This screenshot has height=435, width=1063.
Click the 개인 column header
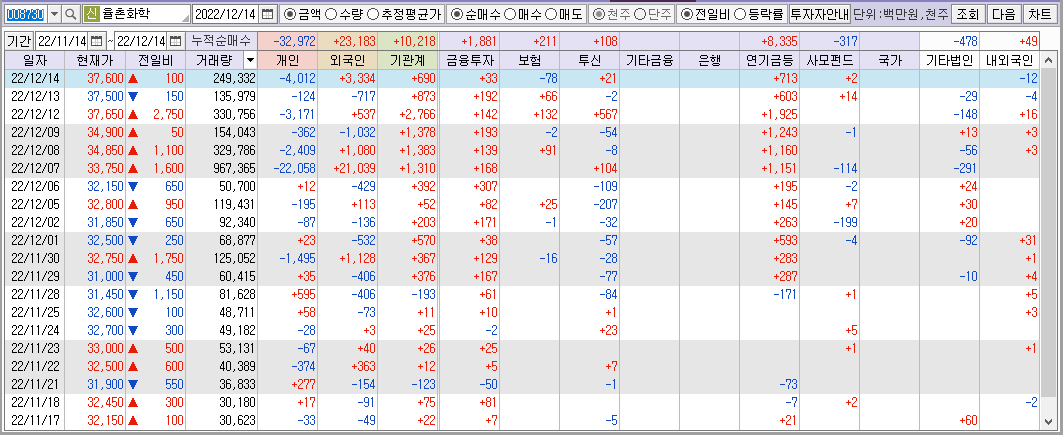pyautogui.click(x=288, y=60)
